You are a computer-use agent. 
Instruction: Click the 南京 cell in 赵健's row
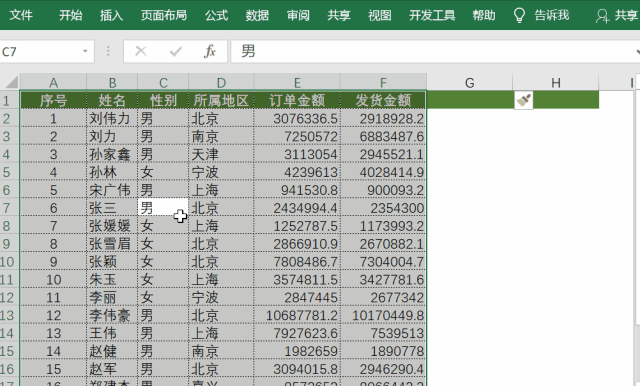tap(221, 351)
